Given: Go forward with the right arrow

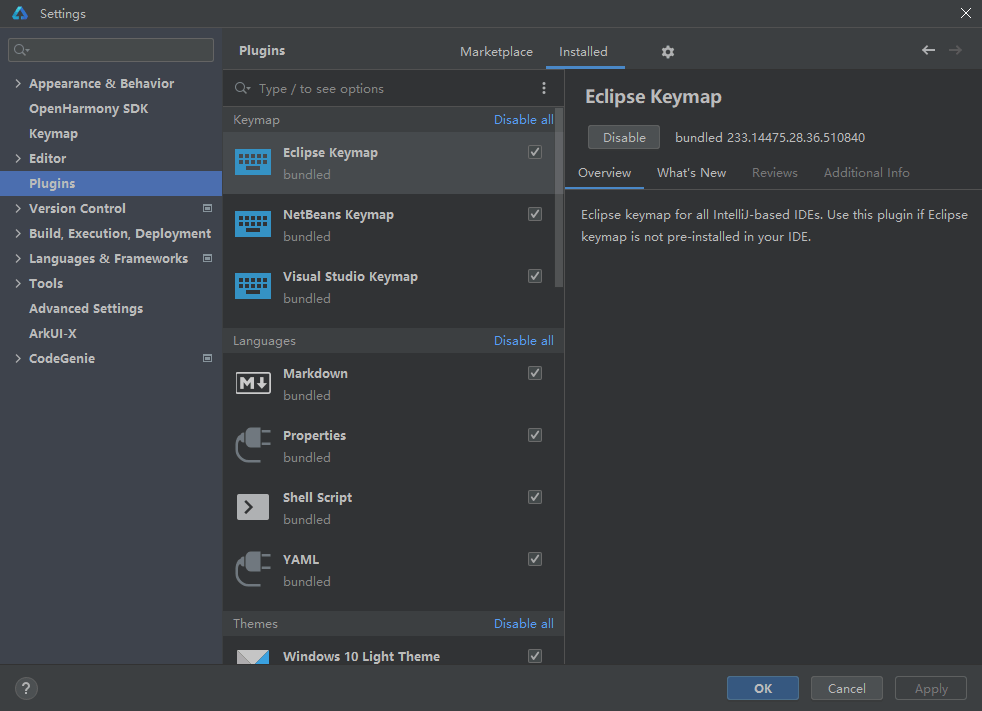Looking at the screenshot, I should click(x=955, y=50).
